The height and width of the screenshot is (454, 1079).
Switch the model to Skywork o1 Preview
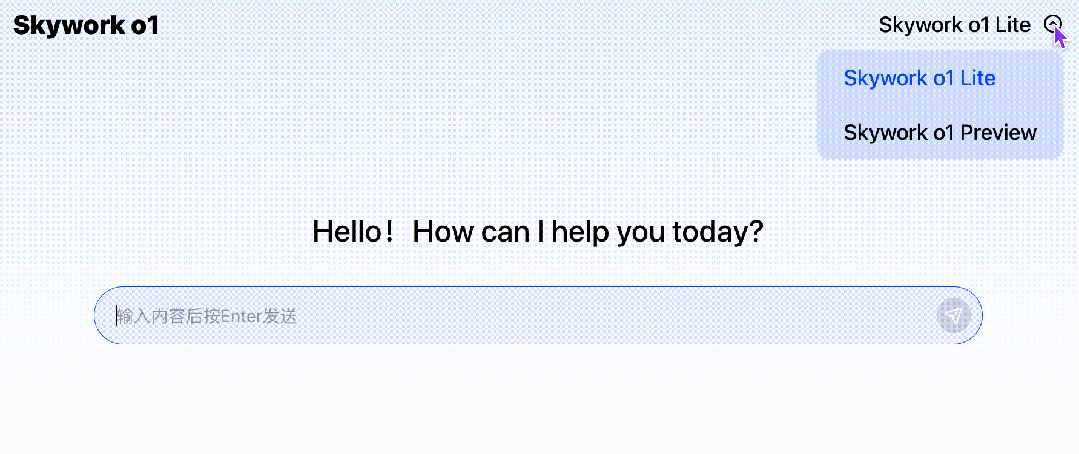coord(939,132)
